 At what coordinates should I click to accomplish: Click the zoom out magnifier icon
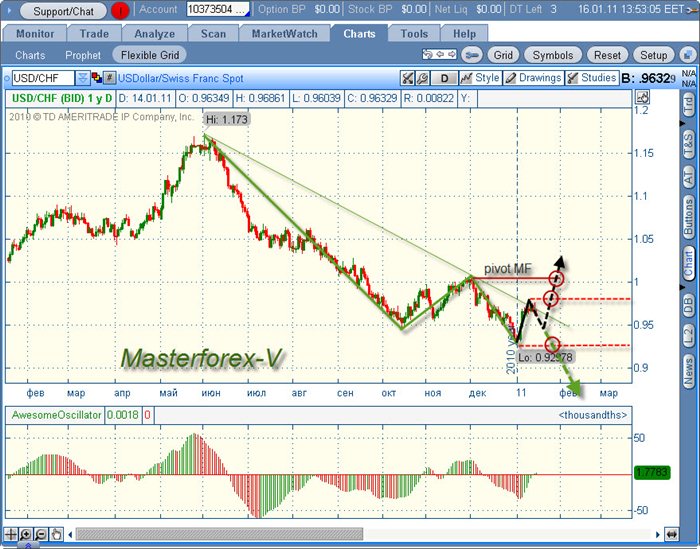click(x=41, y=534)
